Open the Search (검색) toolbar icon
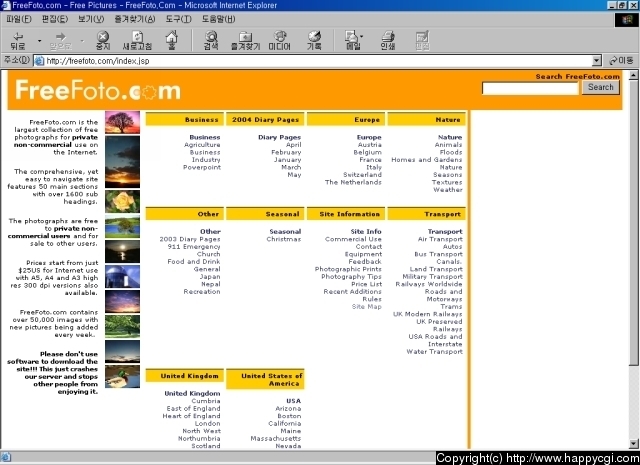Image resolution: width=640 pixels, height=465 pixels. coord(211,40)
